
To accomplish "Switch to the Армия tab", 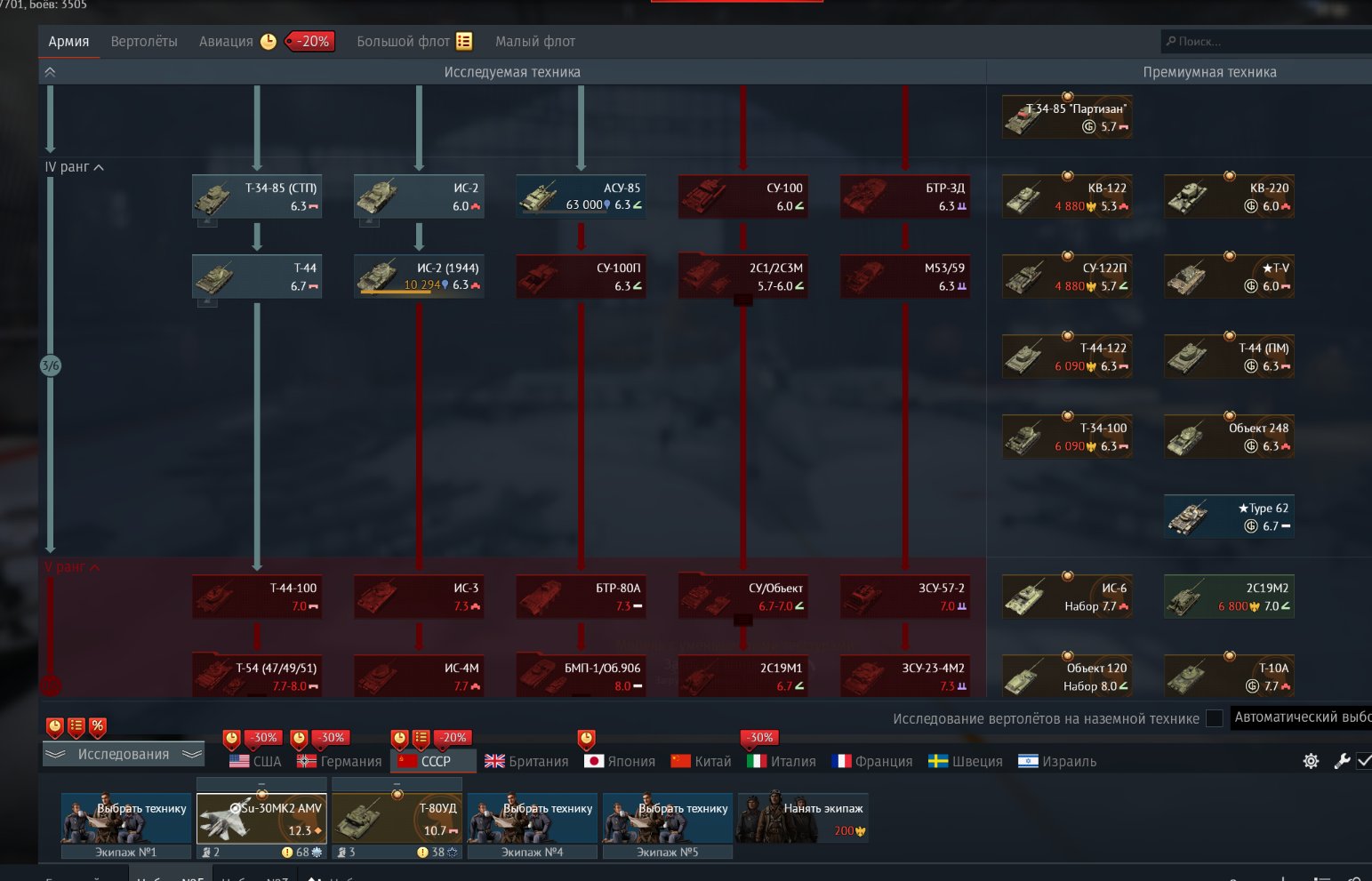I will click(x=68, y=42).
